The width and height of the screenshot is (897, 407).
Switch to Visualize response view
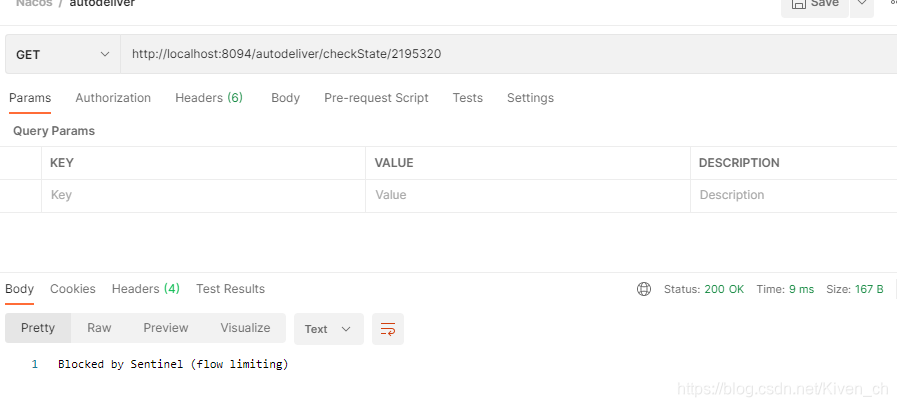tap(245, 328)
